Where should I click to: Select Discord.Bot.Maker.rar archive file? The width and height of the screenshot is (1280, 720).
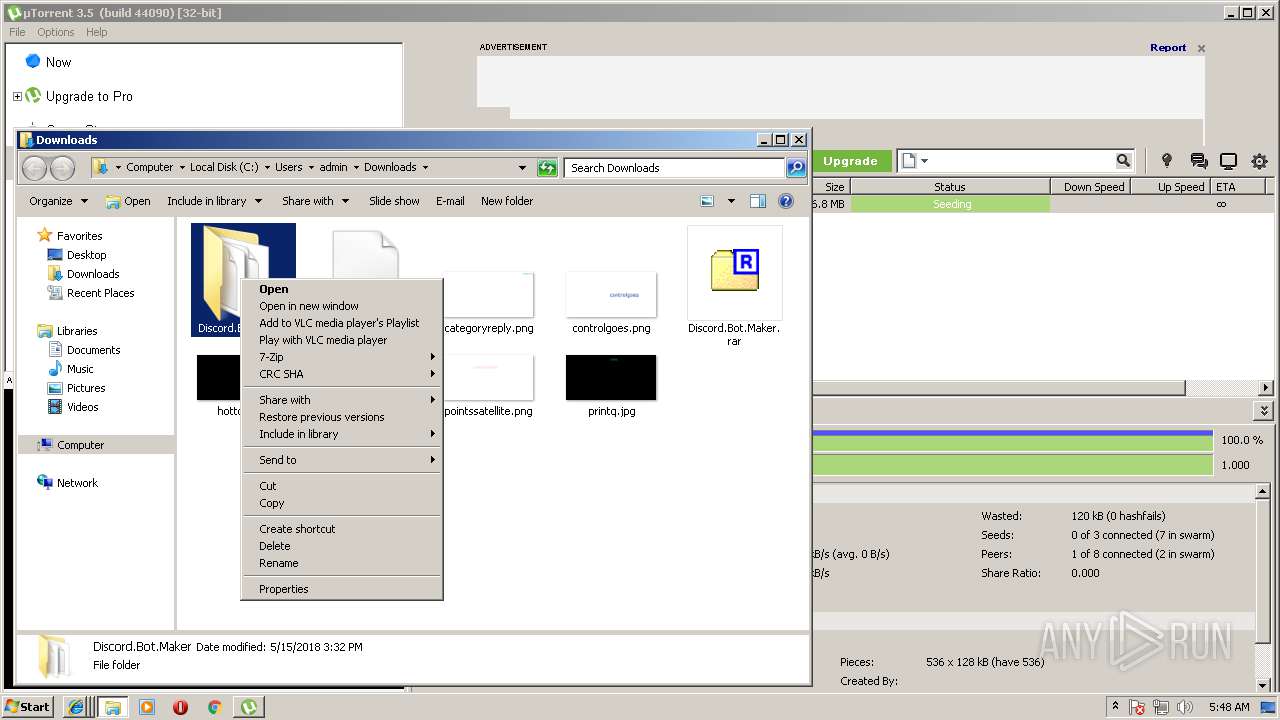coord(734,286)
